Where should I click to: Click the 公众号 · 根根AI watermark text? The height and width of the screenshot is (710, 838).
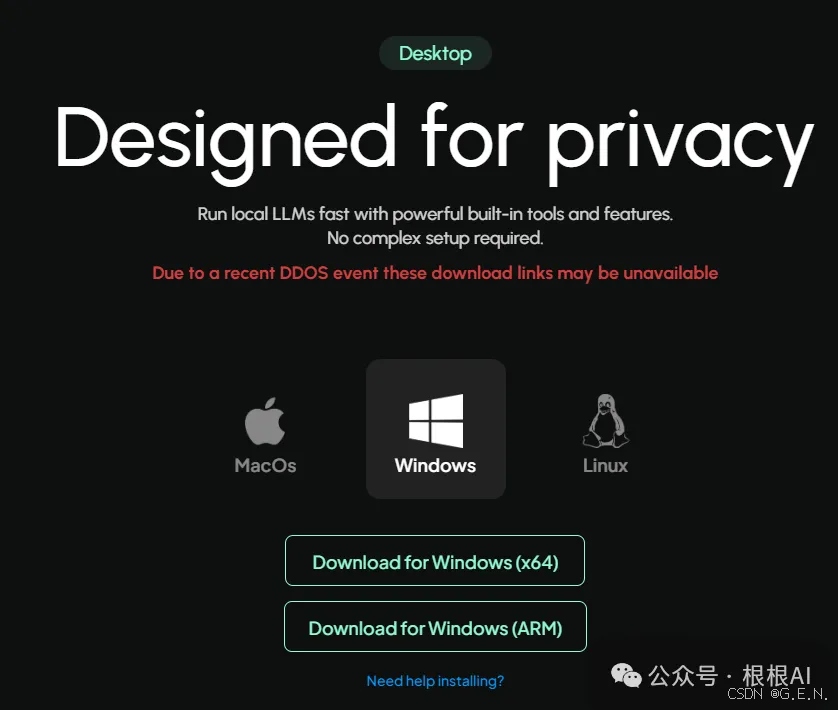[730, 675]
